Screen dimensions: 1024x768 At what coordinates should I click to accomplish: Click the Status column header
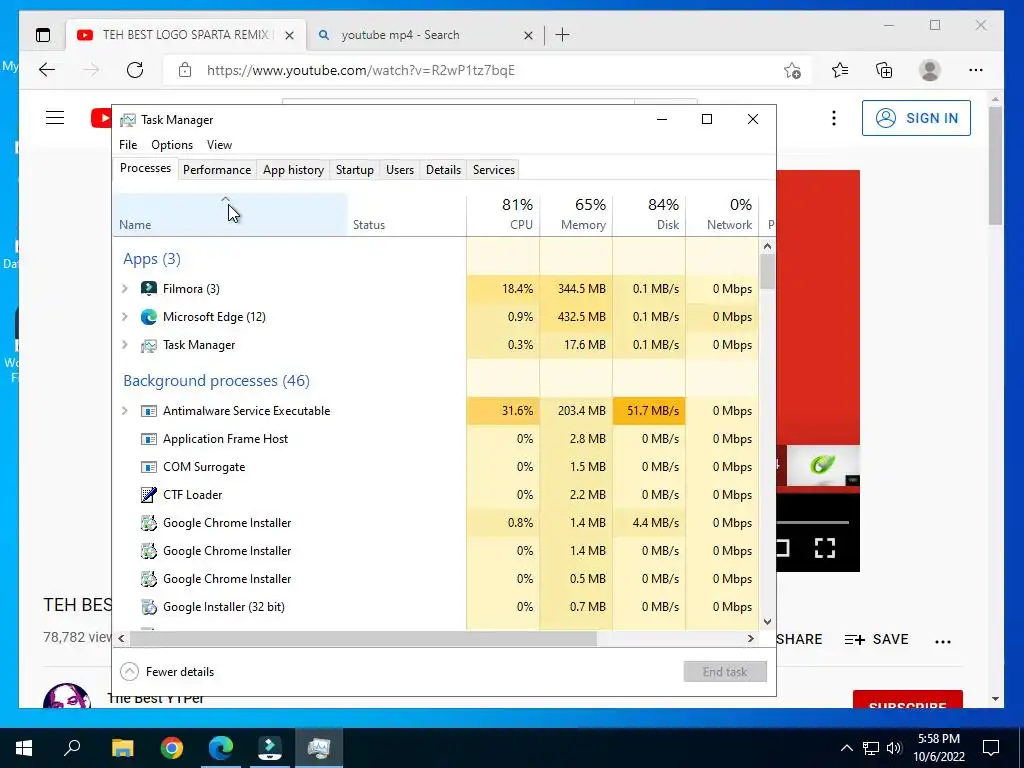pyautogui.click(x=407, y=215)
